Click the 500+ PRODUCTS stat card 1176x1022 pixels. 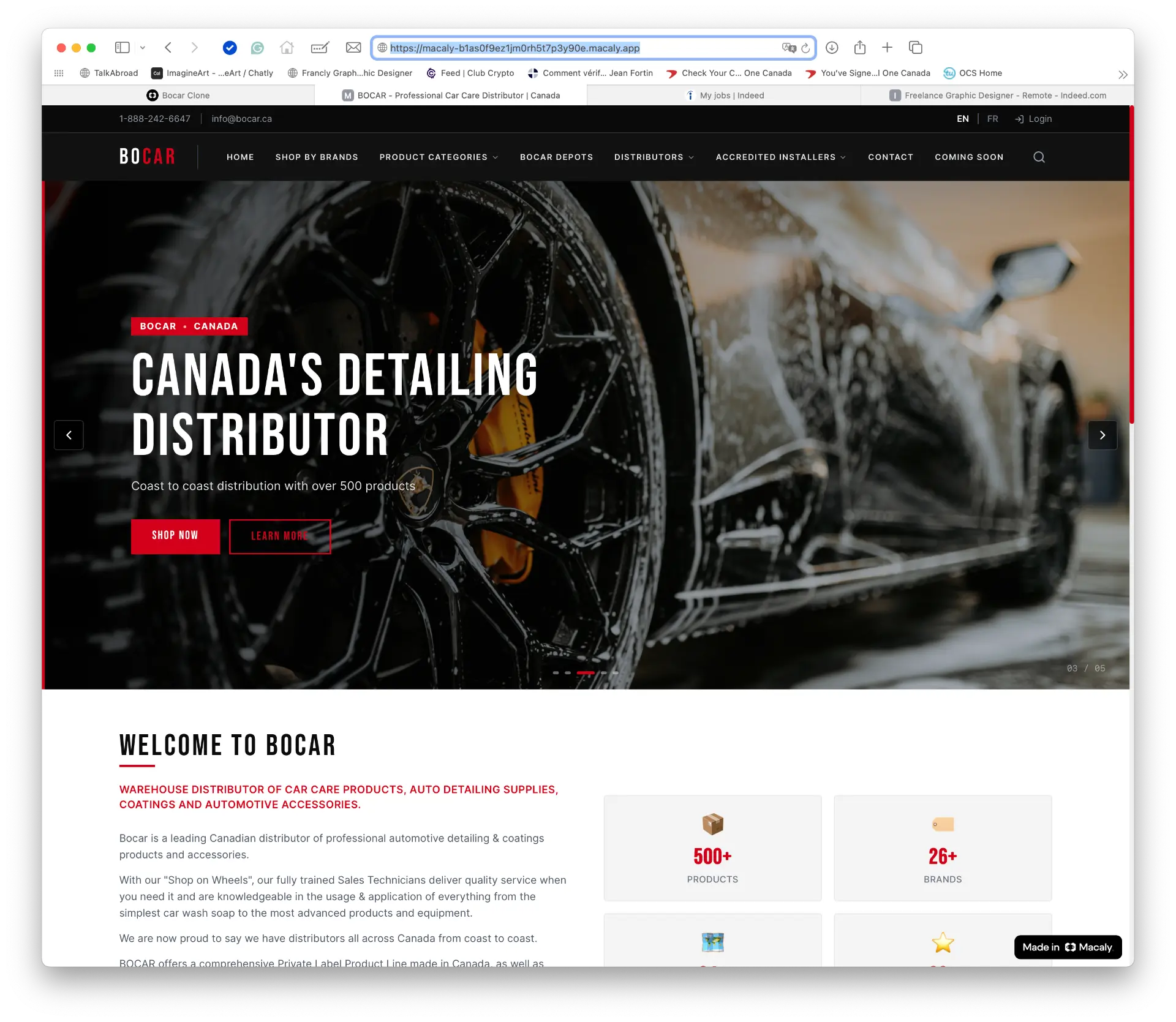(712, 848)
